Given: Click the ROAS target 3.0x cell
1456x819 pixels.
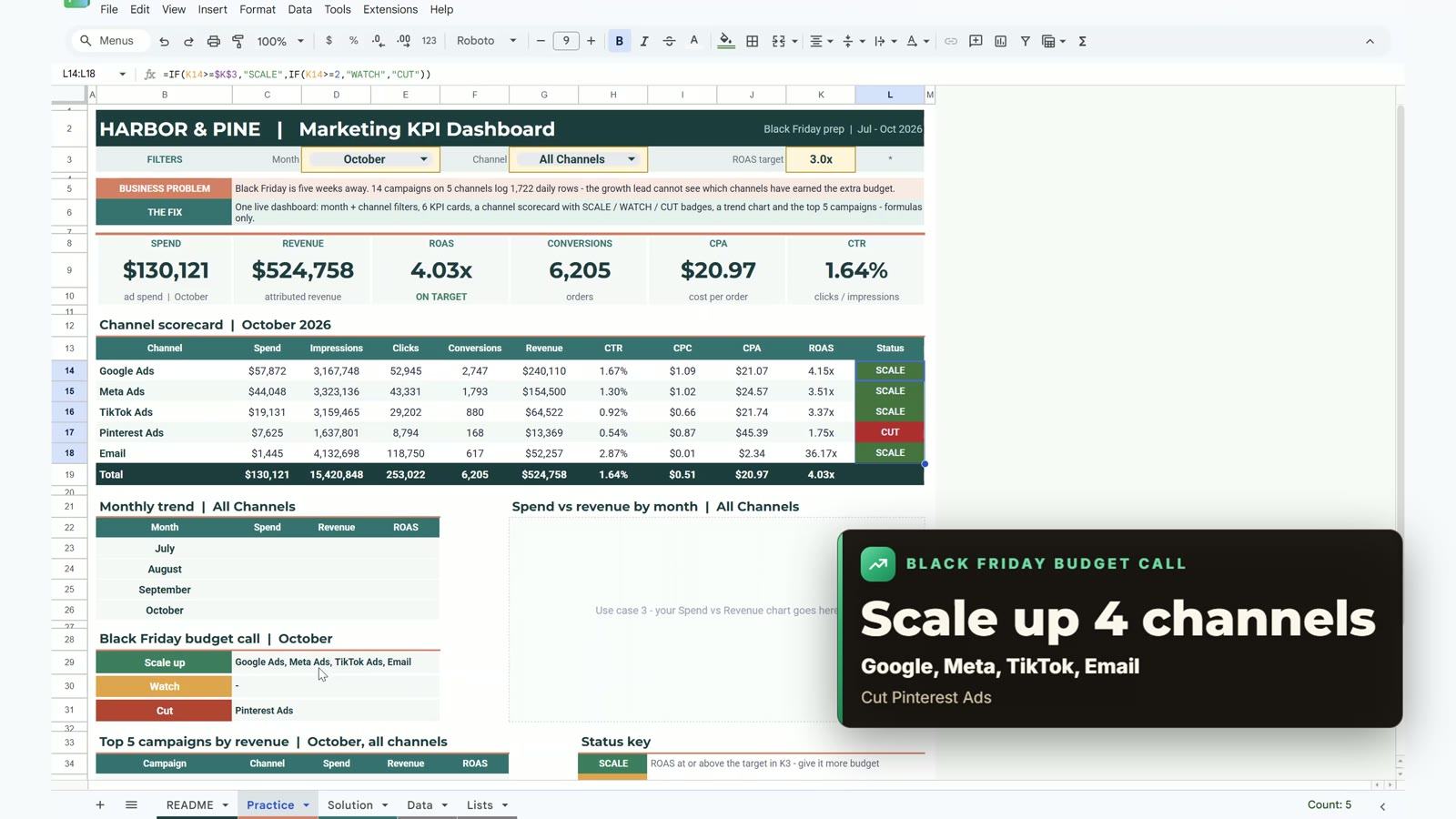Looking at the screenshot, I should pyautogui.click(x=821, y=159).
